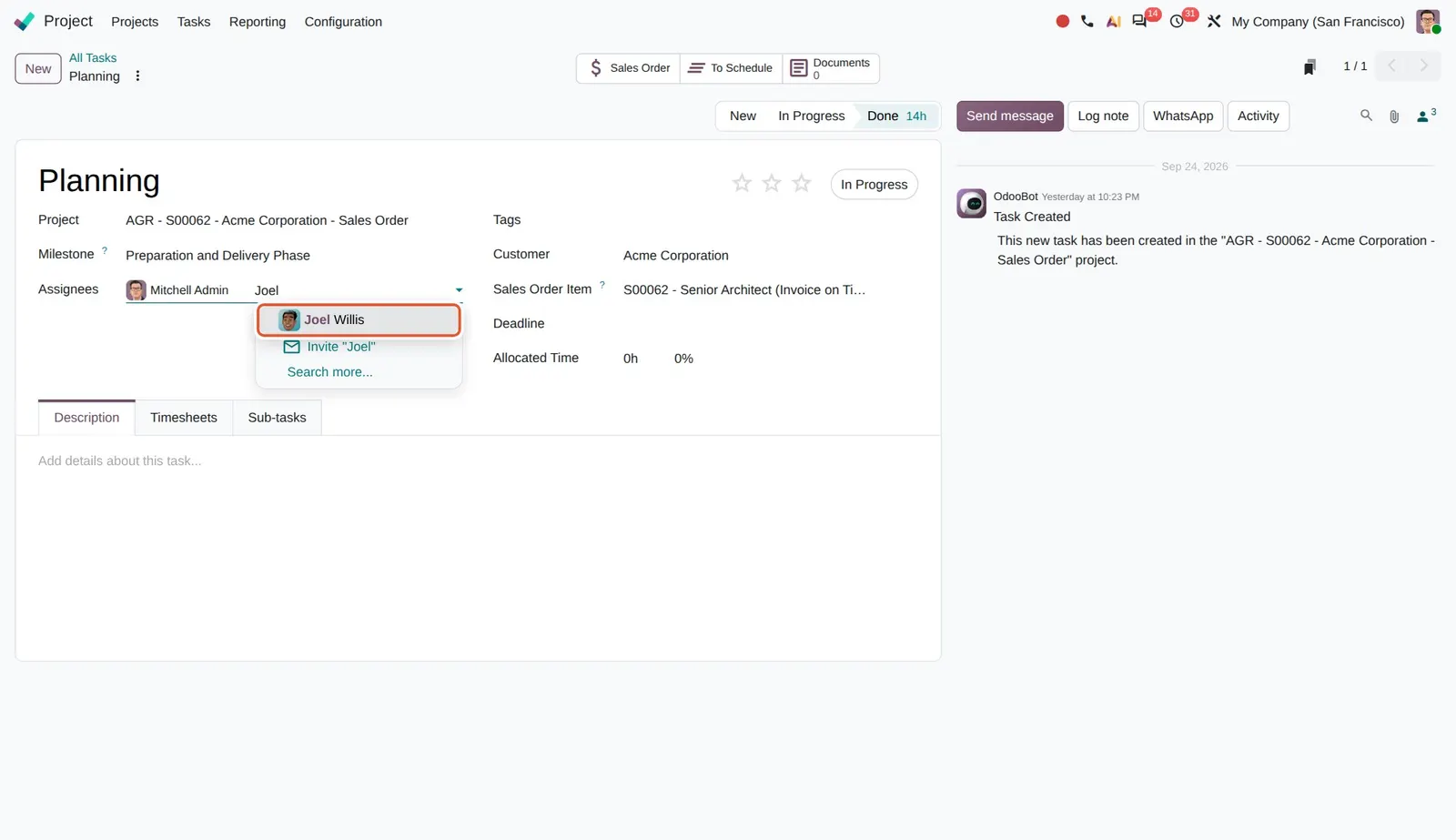Click the OdooBot avatar in chatter
1456x840 pixels.
point(971,203)
